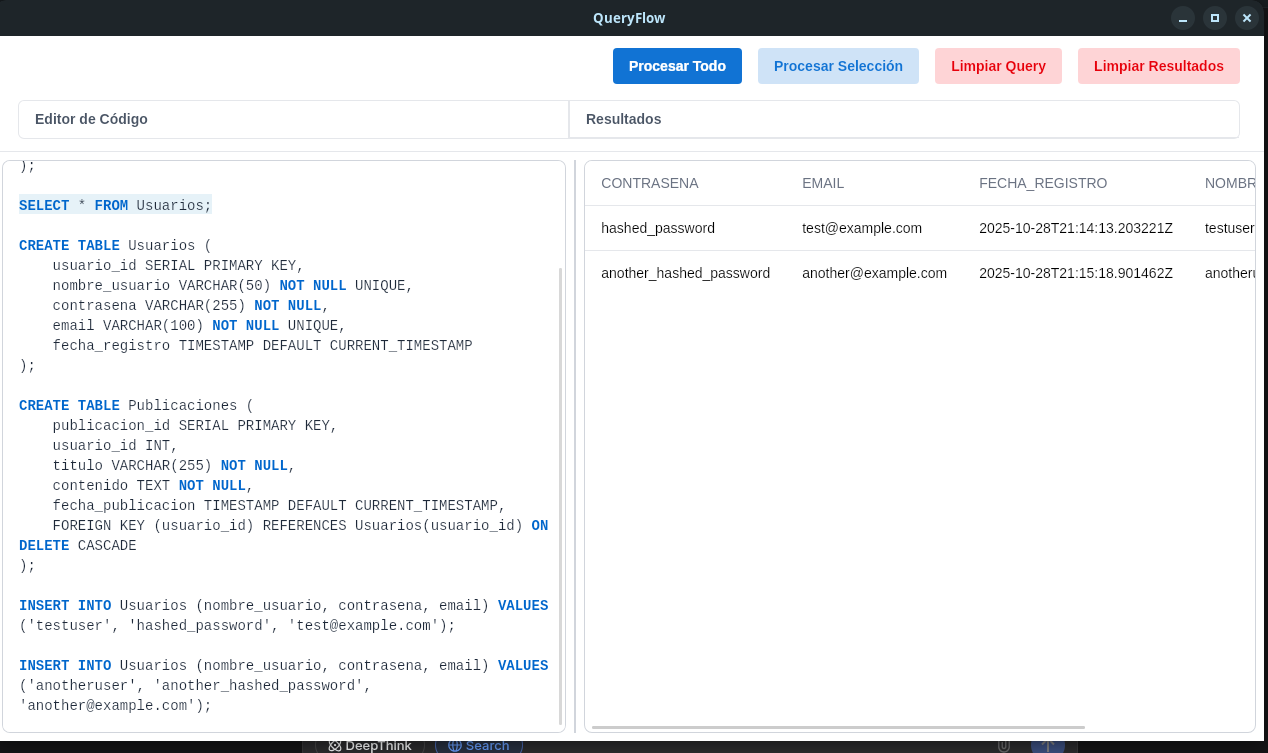Select the another_hashed_password results cell

(x=686, y=273)
